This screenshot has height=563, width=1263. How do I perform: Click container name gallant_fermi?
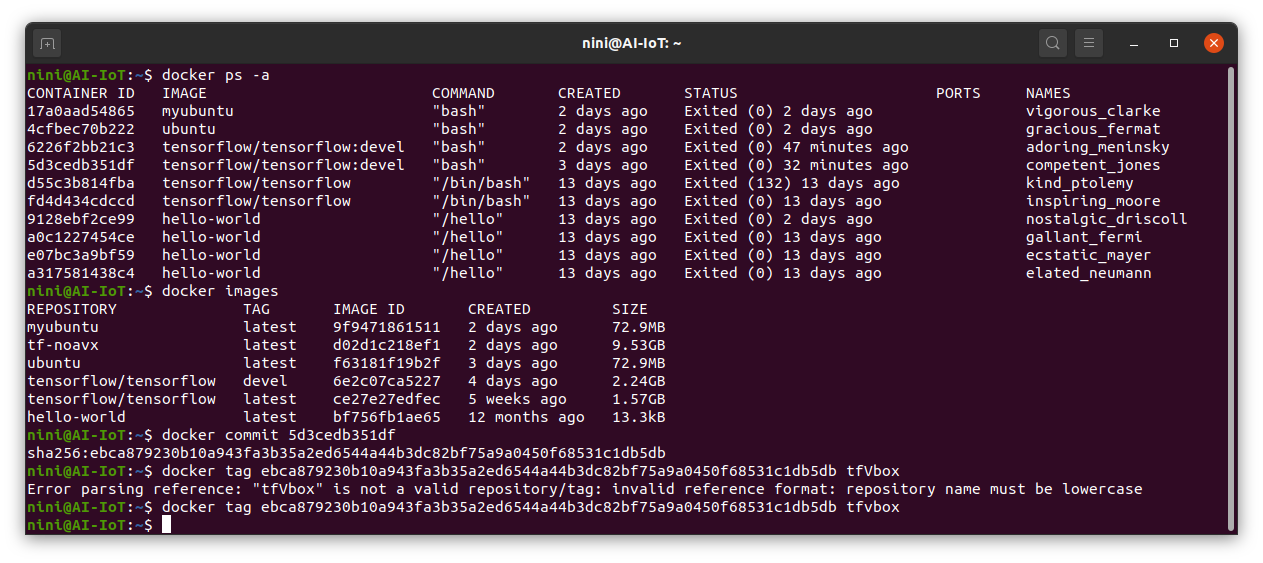[1084, 237]
